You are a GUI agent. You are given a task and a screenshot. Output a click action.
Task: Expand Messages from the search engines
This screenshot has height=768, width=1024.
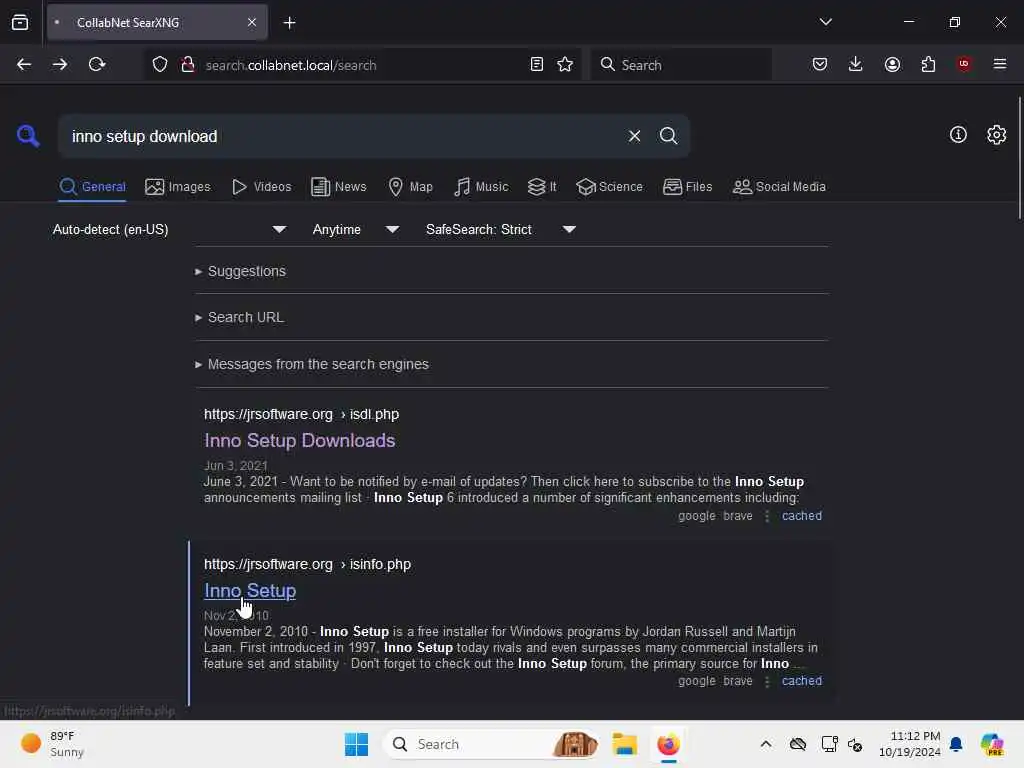click(312, 364)
